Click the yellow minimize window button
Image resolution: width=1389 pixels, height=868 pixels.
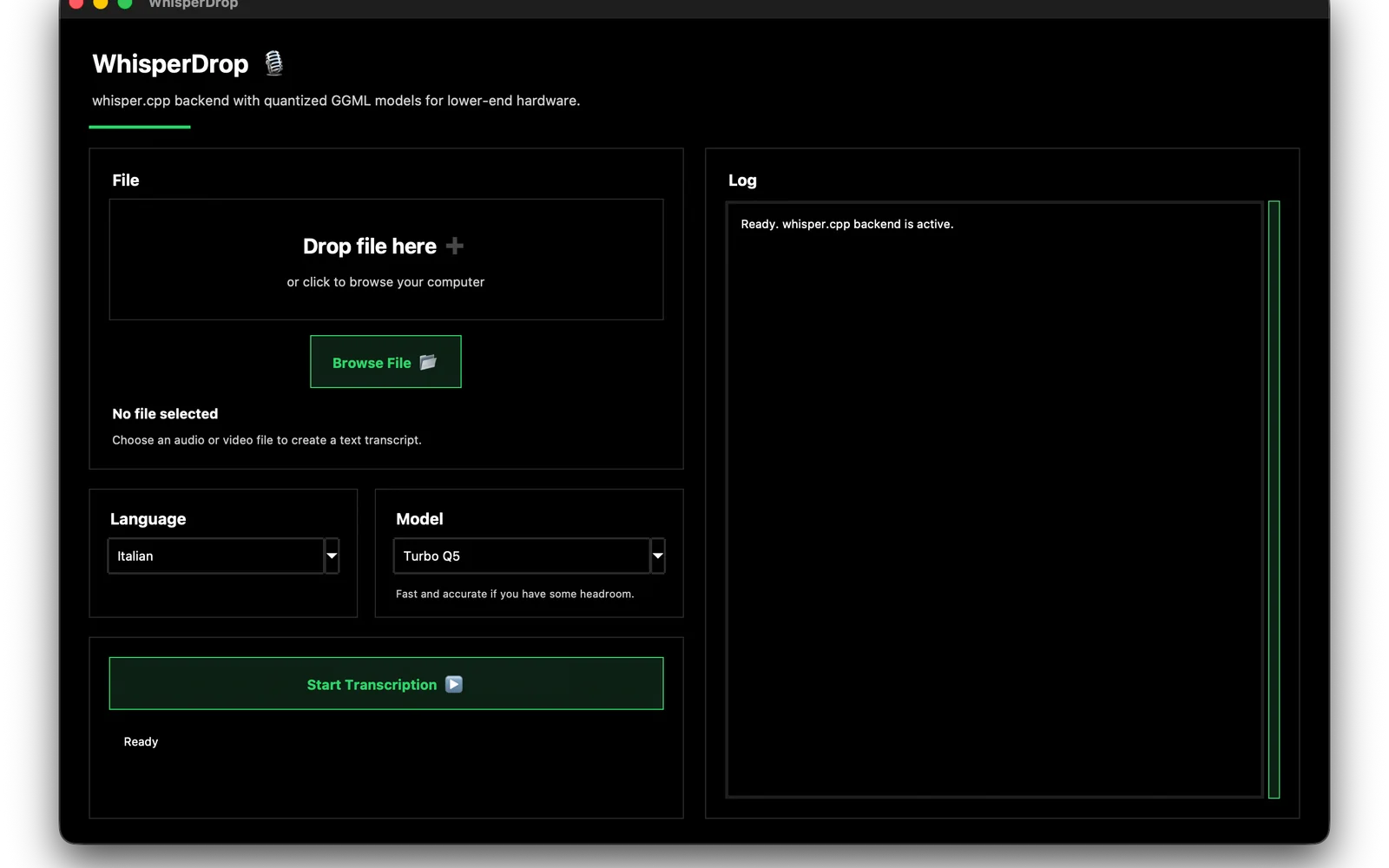(101, 3)
